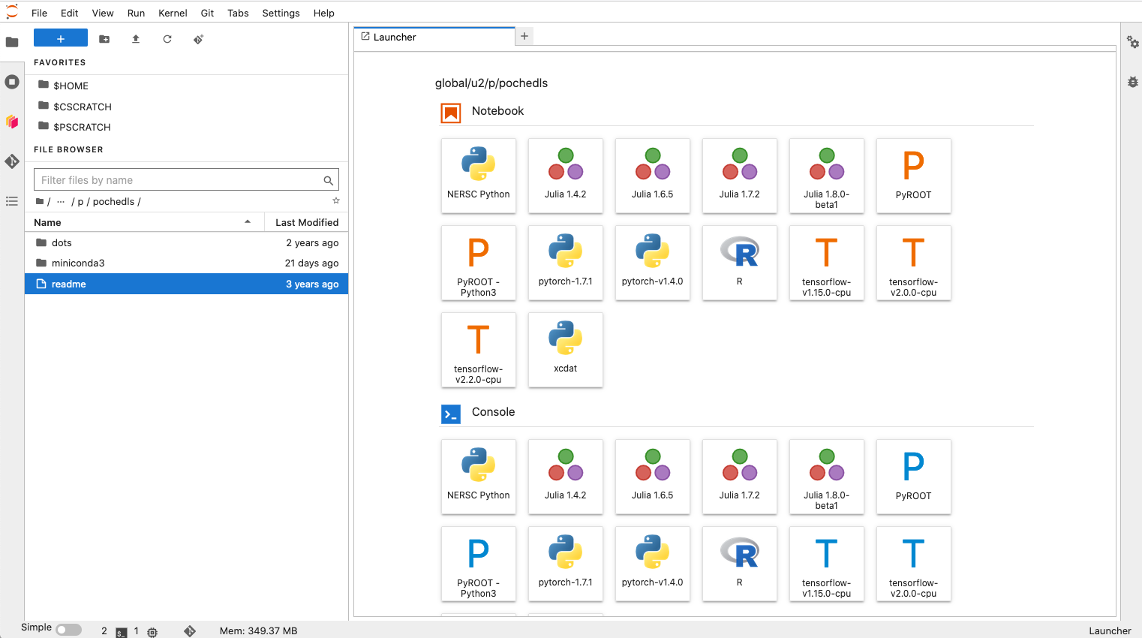Image resolution: width=1142 pixels, height=638 pixels.
Task: Click the Filter files by name field
Action: [x=186, y=180]
